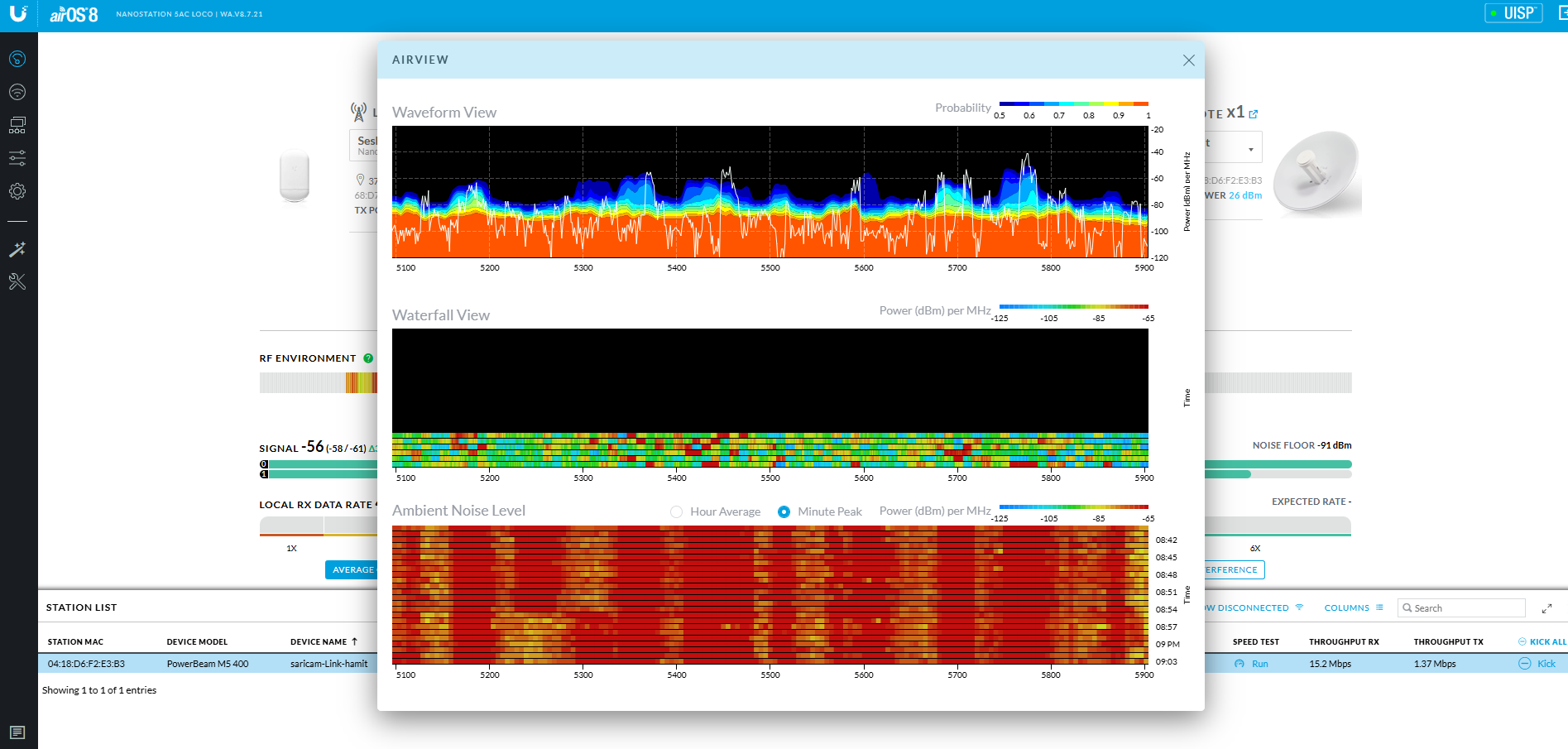Open the Tools wrench icon in sidebar
Screen dimensions: 1568x749
click(x=17, y=282)
